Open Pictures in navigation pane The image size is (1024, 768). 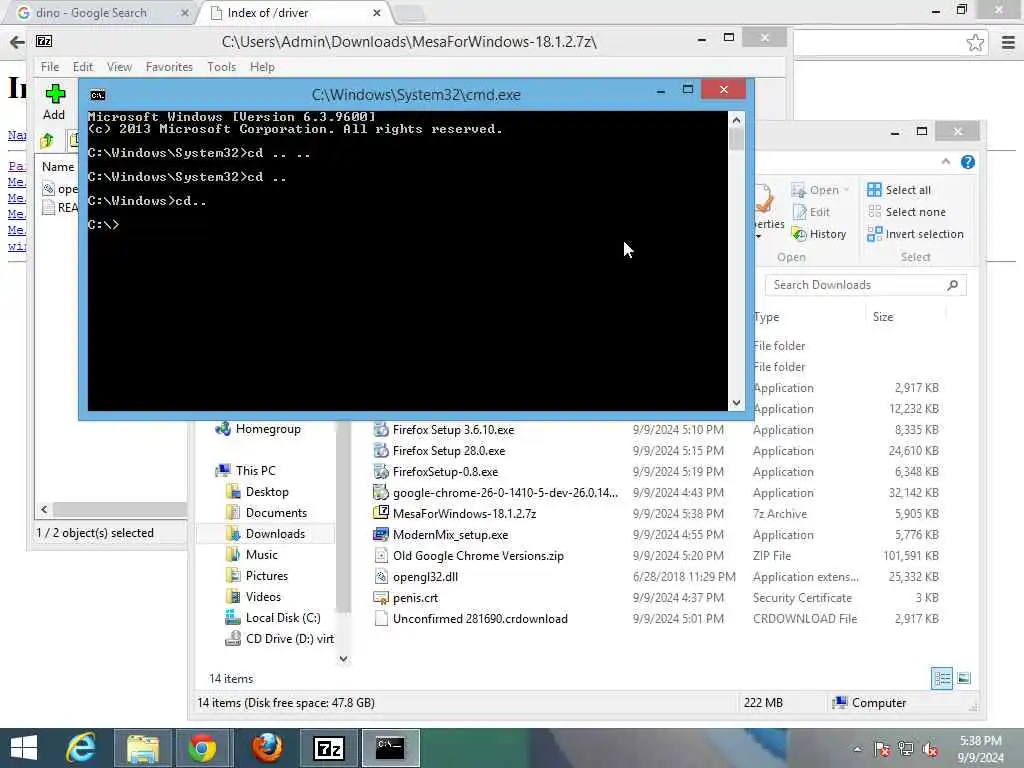(257, 575)
